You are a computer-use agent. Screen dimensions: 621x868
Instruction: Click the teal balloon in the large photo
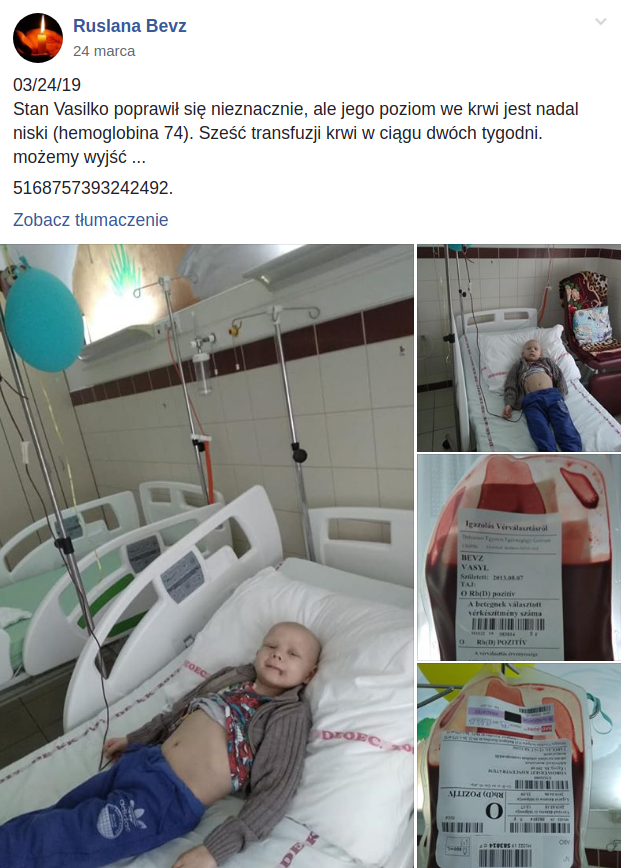[44, 319]
